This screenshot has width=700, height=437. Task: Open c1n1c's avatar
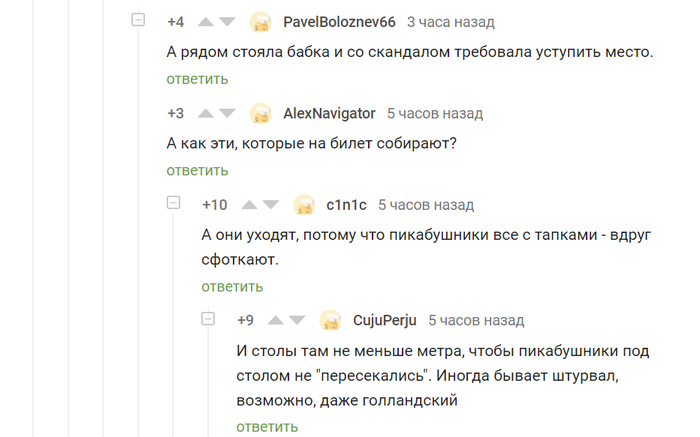click(304, 206)
